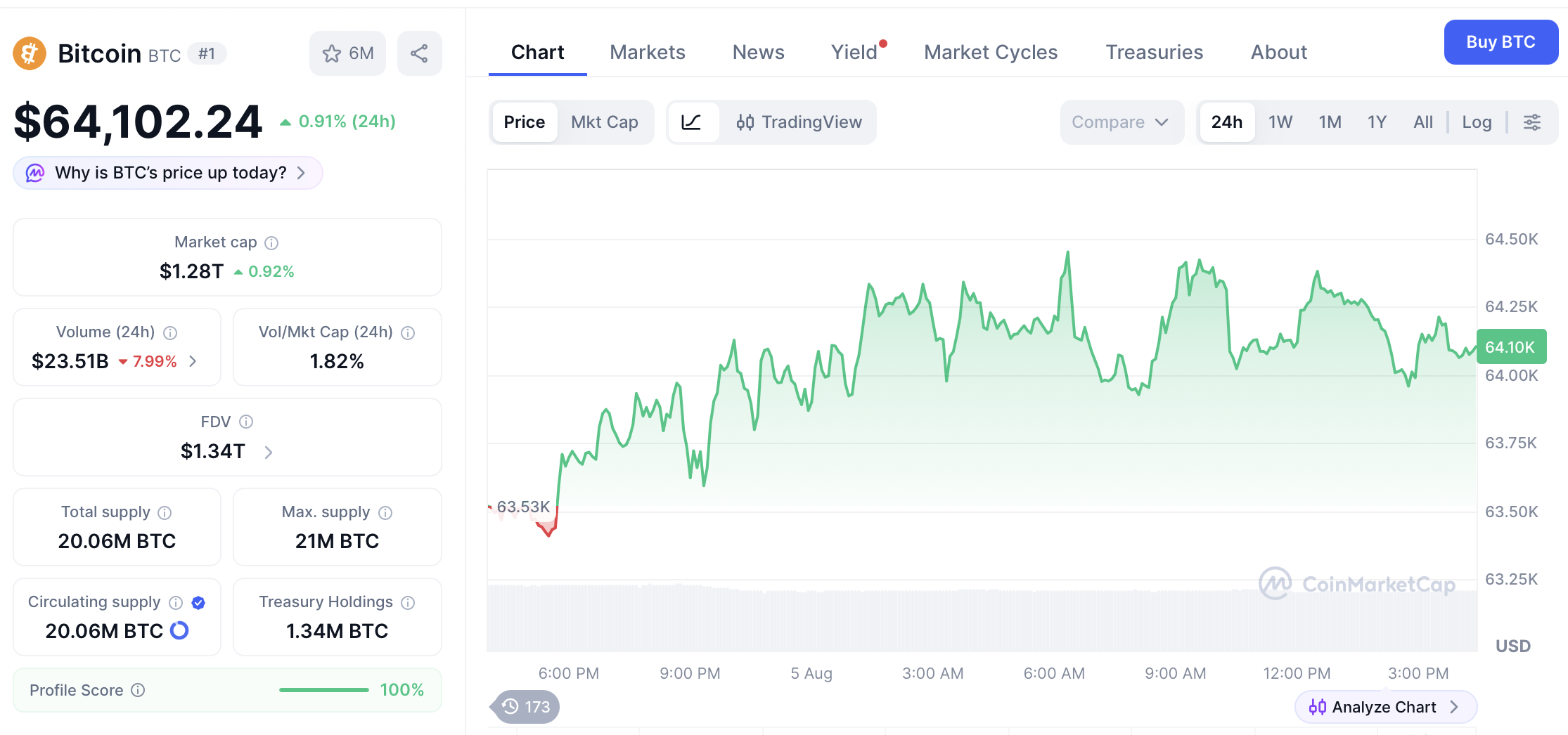
Task: Expand the FDV details chevron
Action: [x=269, y=453]
